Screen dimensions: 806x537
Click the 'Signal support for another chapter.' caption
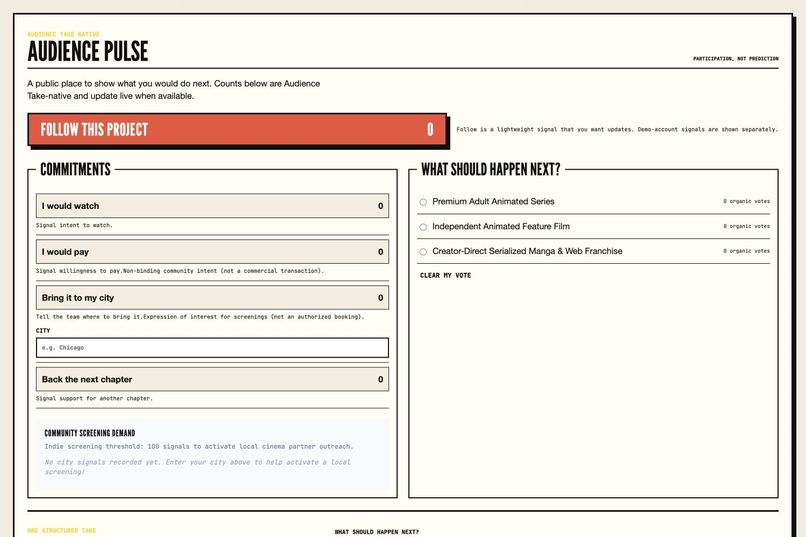(94, 398)
